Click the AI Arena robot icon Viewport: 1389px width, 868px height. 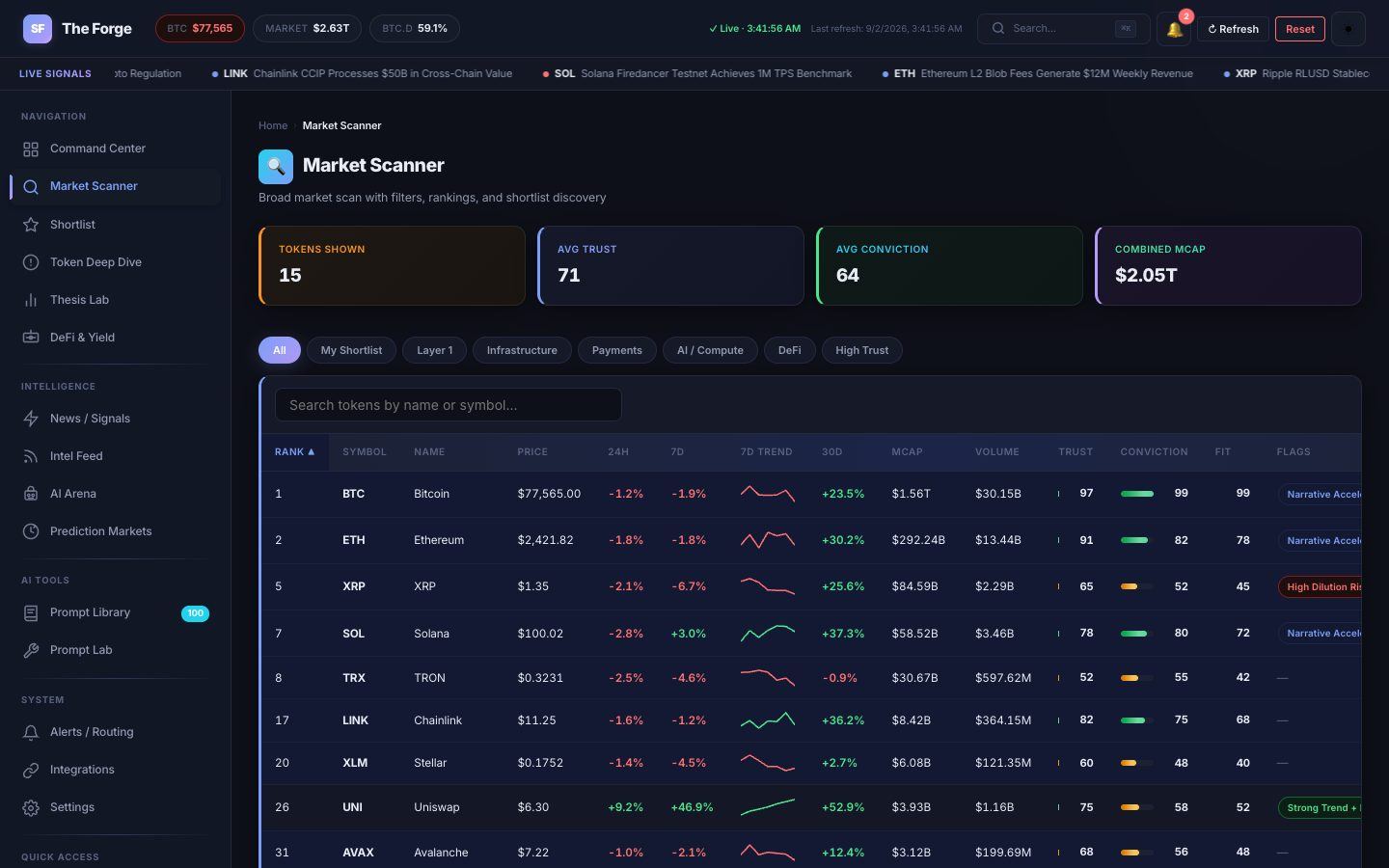[x=31, y=494]
